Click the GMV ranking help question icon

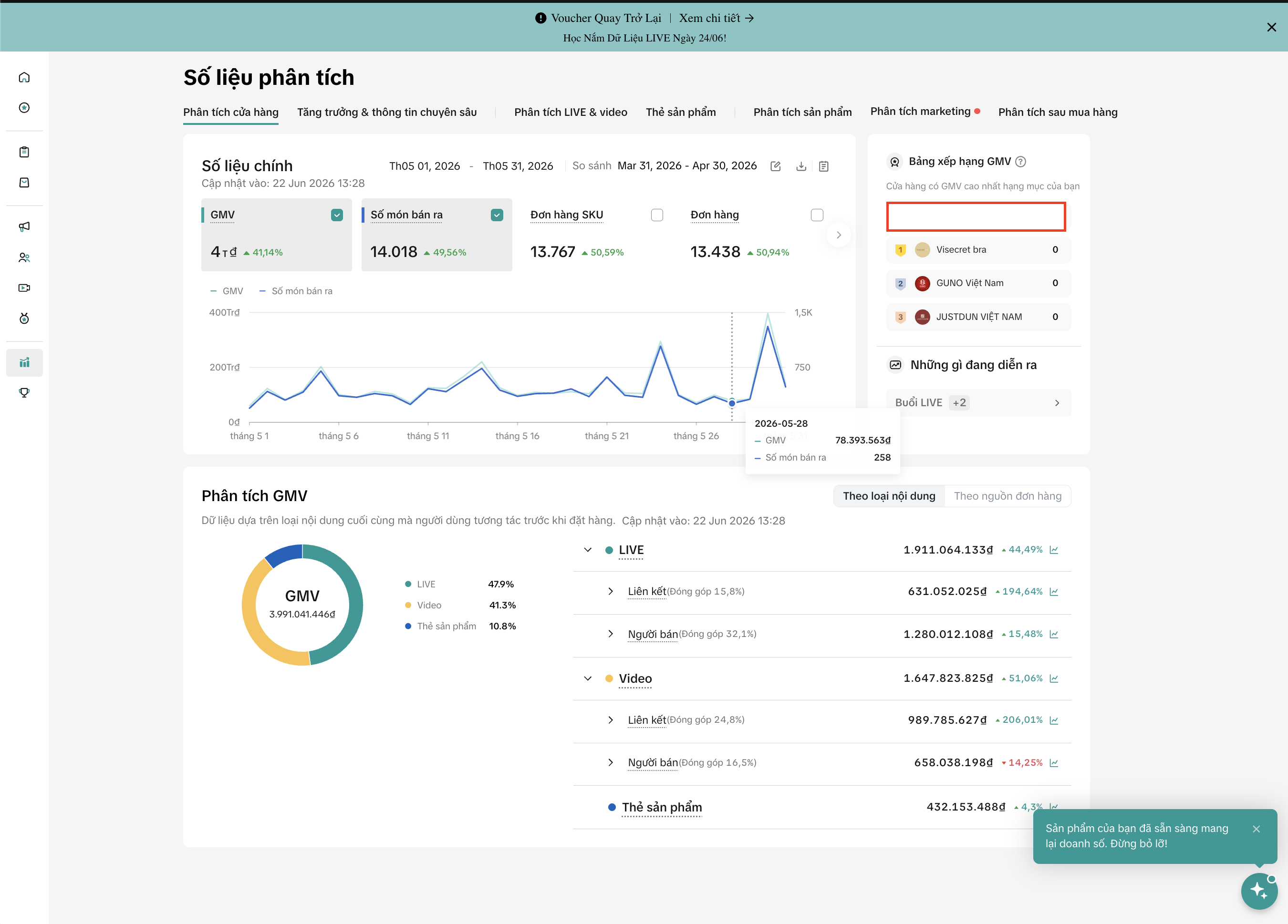pos(1020,162)
